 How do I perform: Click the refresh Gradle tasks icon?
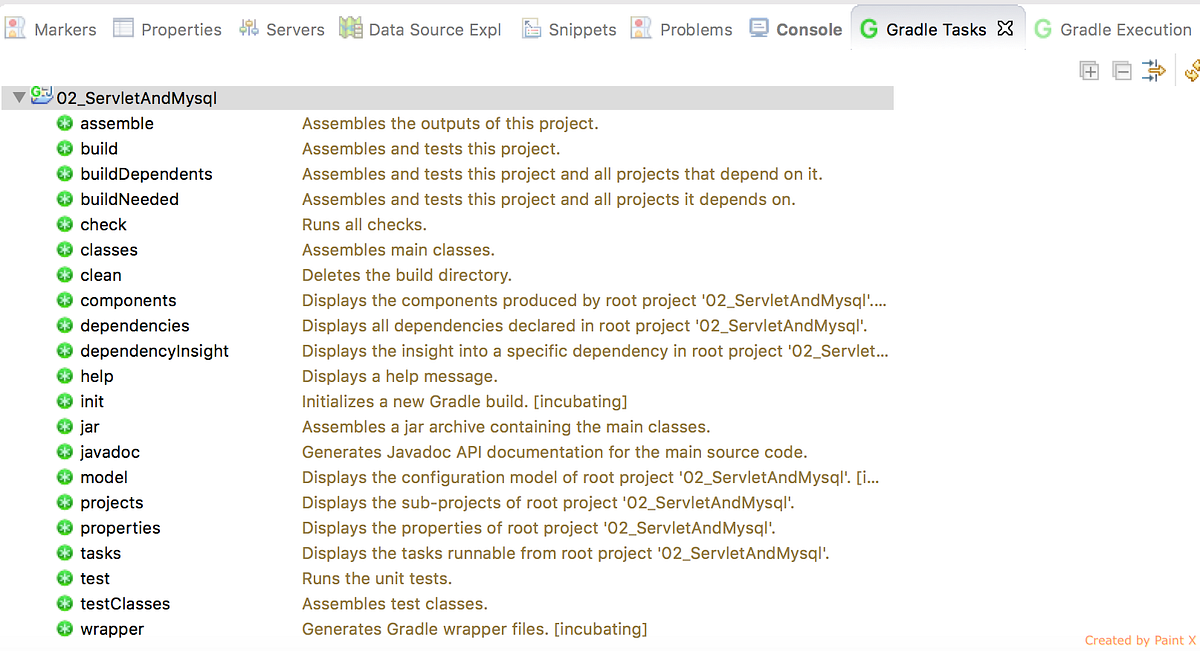(1193, 70)
